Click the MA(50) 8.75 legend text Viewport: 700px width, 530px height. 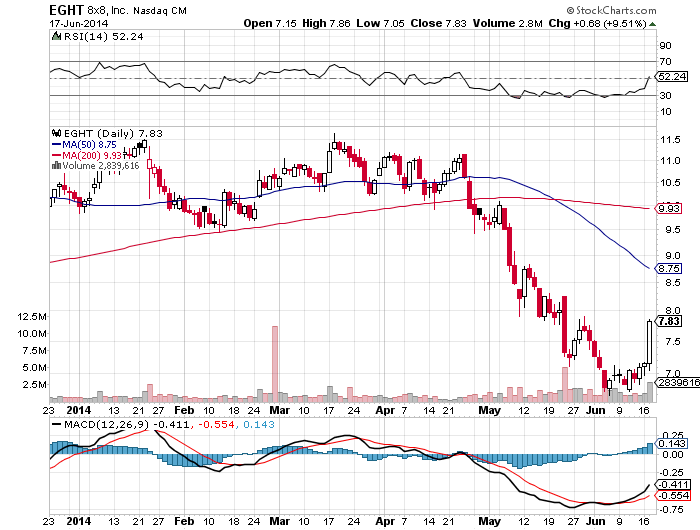pyautogui.click(x=89, y=145)
